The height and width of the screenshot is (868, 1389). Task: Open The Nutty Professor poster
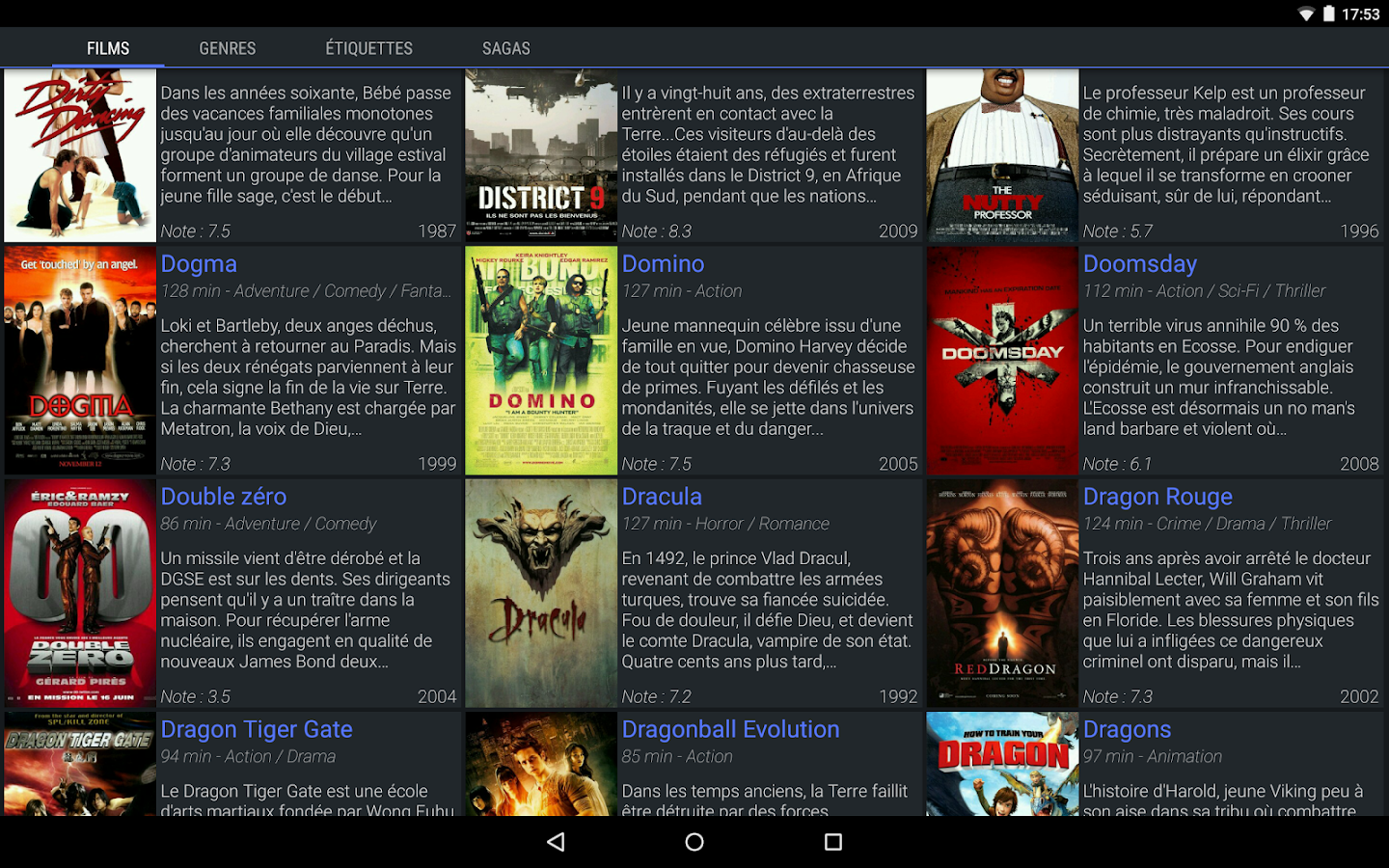point(1002,155)
